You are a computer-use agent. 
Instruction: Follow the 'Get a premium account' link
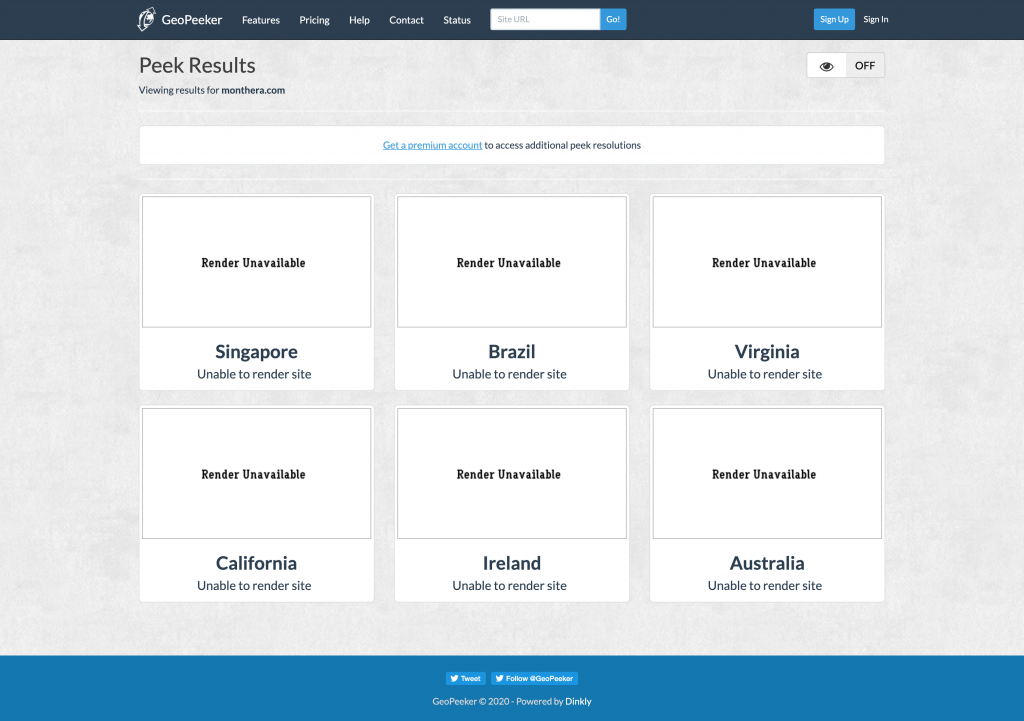click(x=432, y=145)
